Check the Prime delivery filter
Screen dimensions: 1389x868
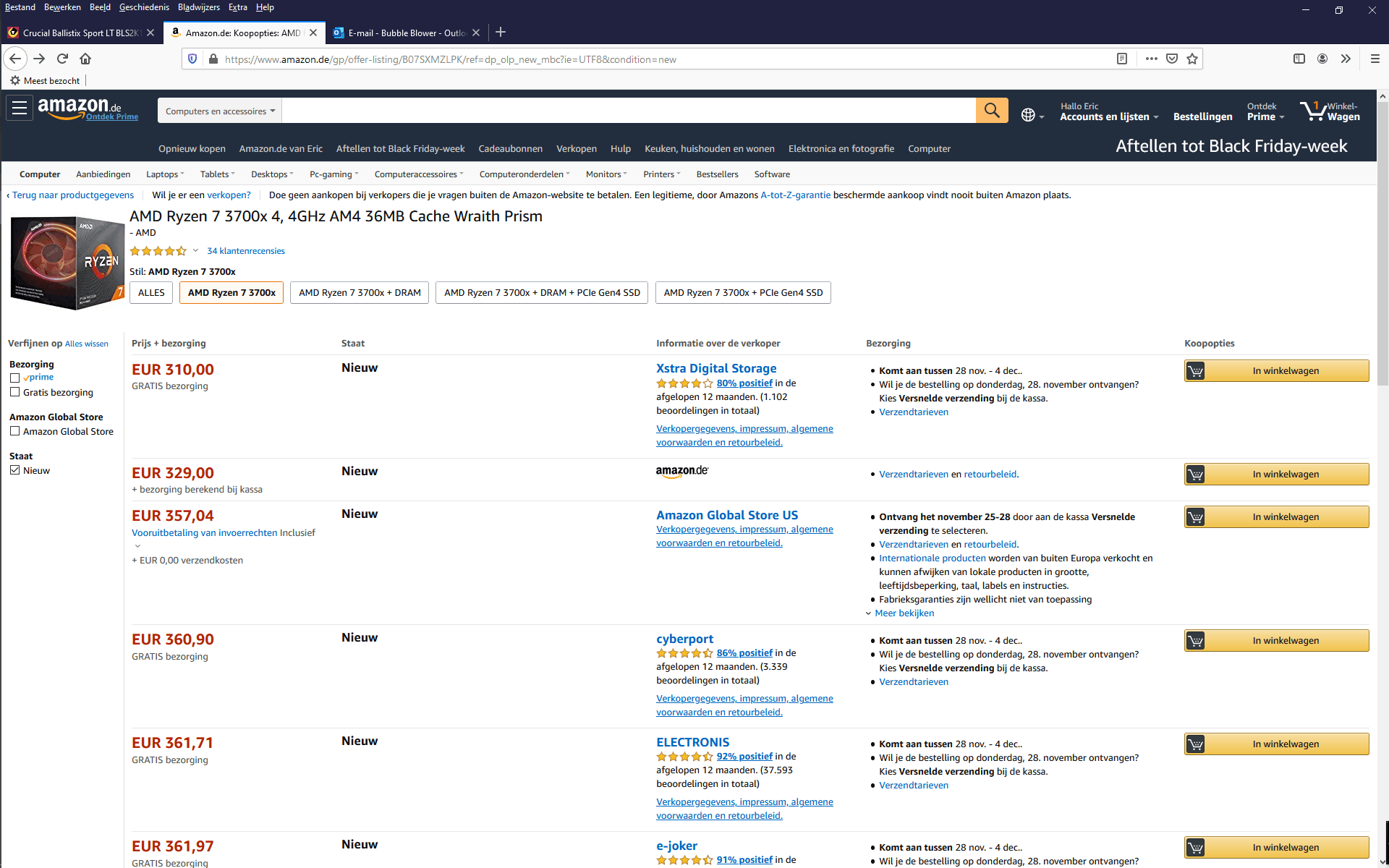(14, 378)
